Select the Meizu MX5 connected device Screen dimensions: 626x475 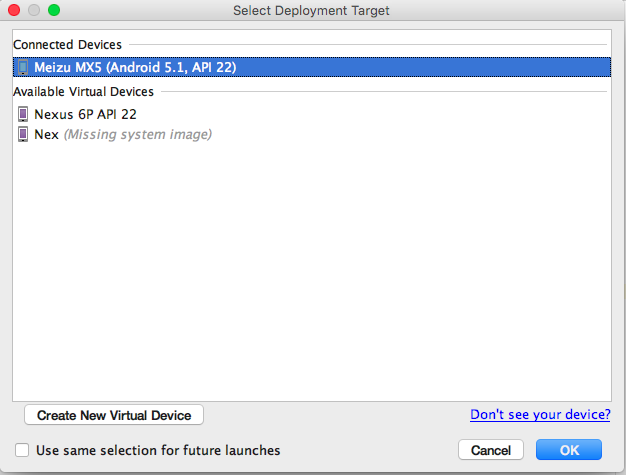312,67
